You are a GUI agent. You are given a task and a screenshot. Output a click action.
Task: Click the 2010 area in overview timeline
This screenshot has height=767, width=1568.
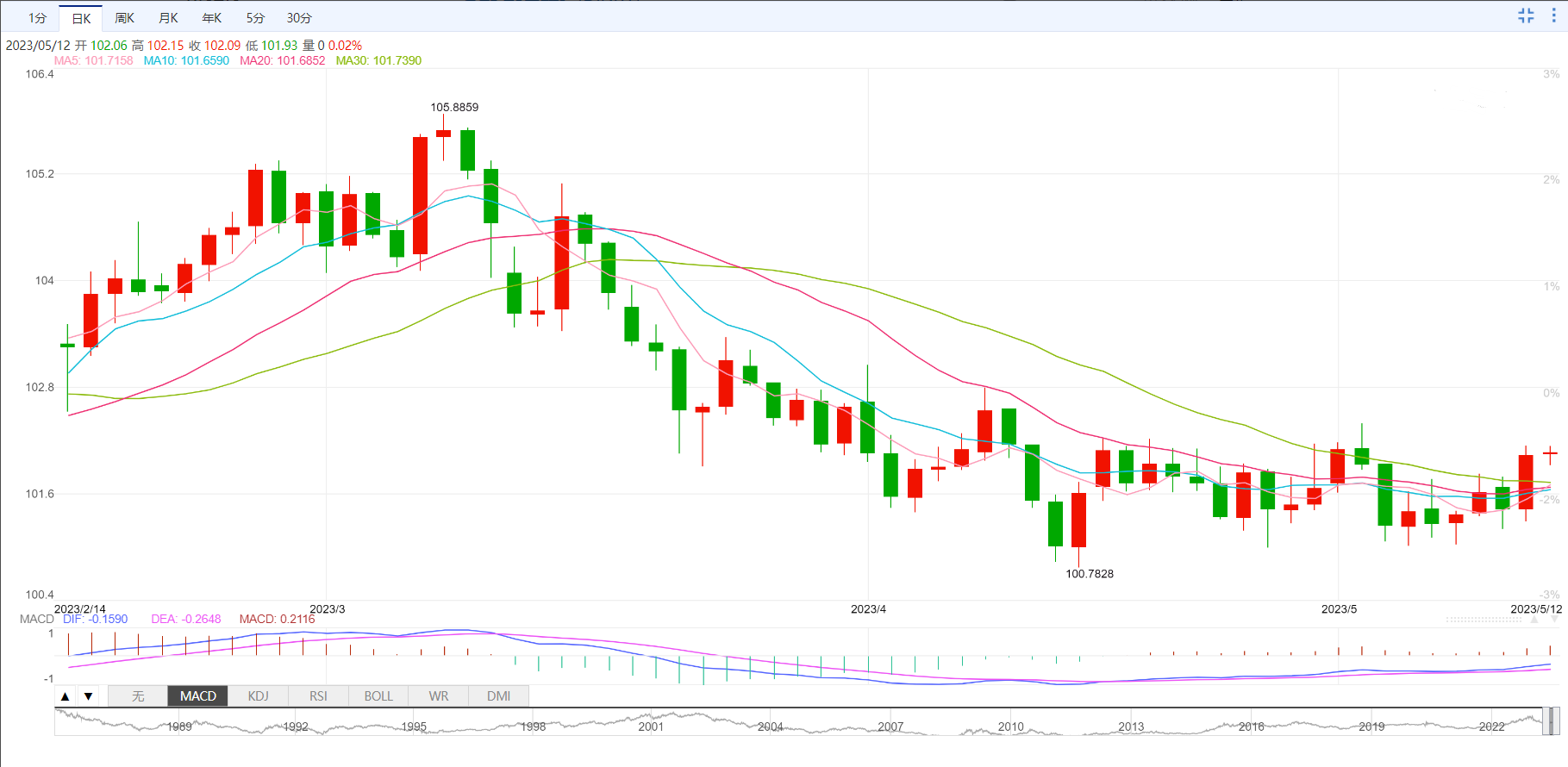pyautogui.click(x=1010, y=724)
